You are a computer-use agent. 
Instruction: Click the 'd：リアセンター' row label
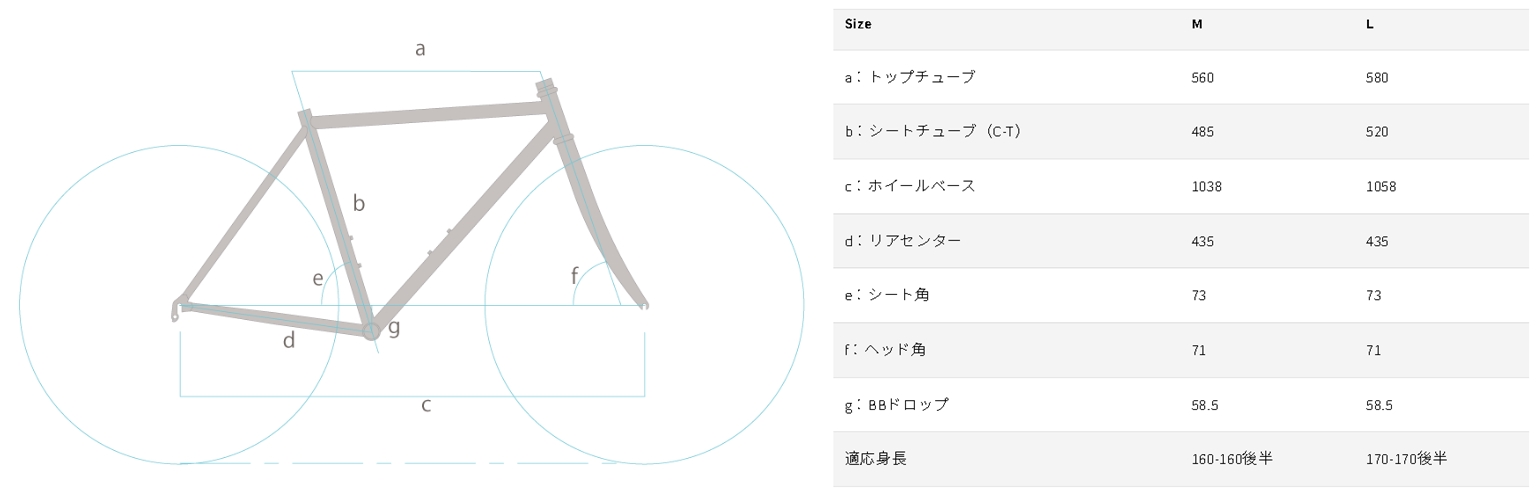[x=902, y=241]
